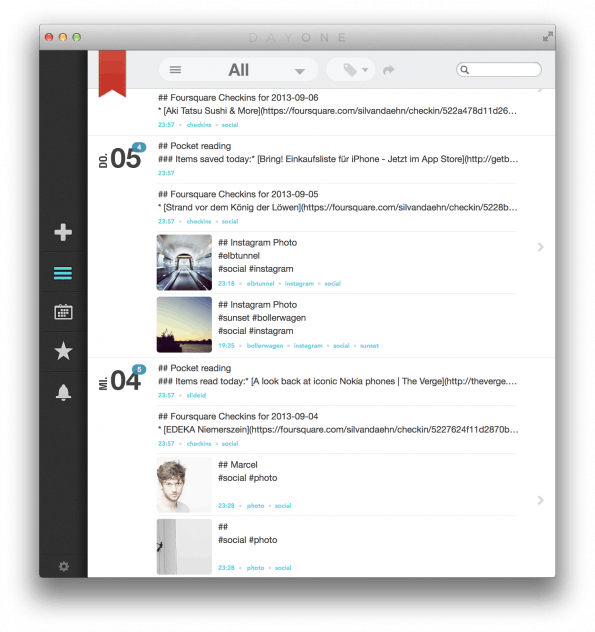Minimize the window with the yellow button
Screen dimensions: 595x632
[x=63, y=37]
